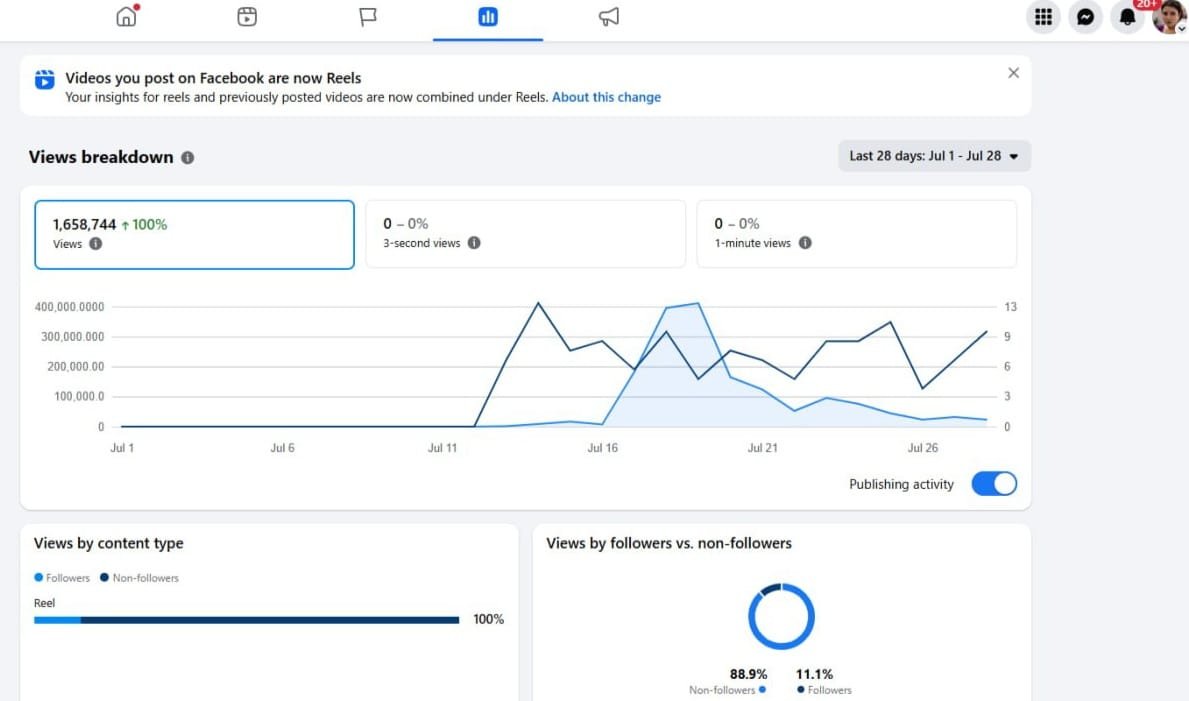Select the 3-second views metric card
The image size is (1189, 701).
point(525,234)
